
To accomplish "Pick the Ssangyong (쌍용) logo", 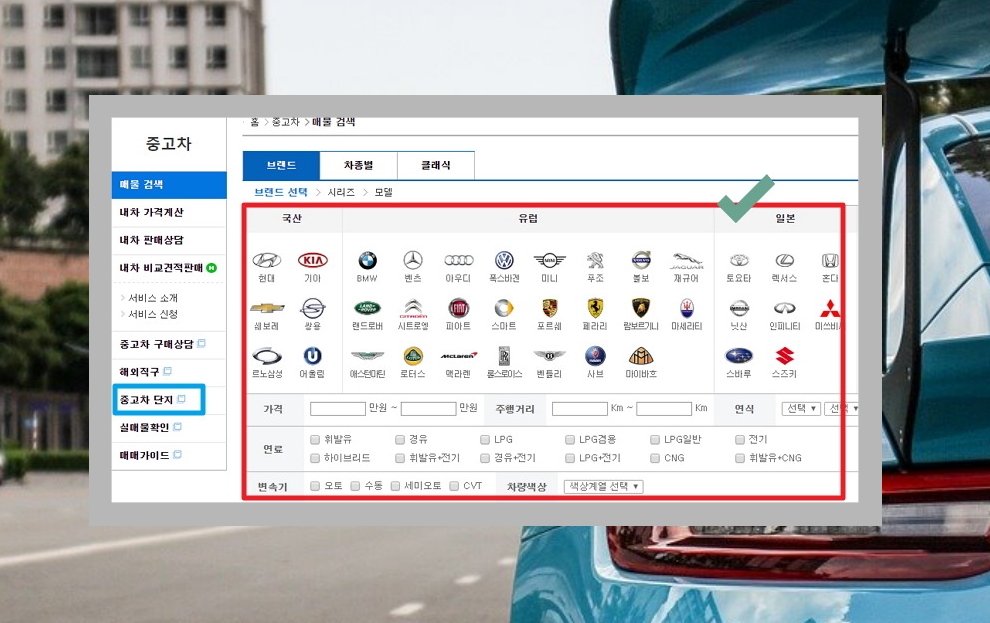I will (x=313, y=308).
